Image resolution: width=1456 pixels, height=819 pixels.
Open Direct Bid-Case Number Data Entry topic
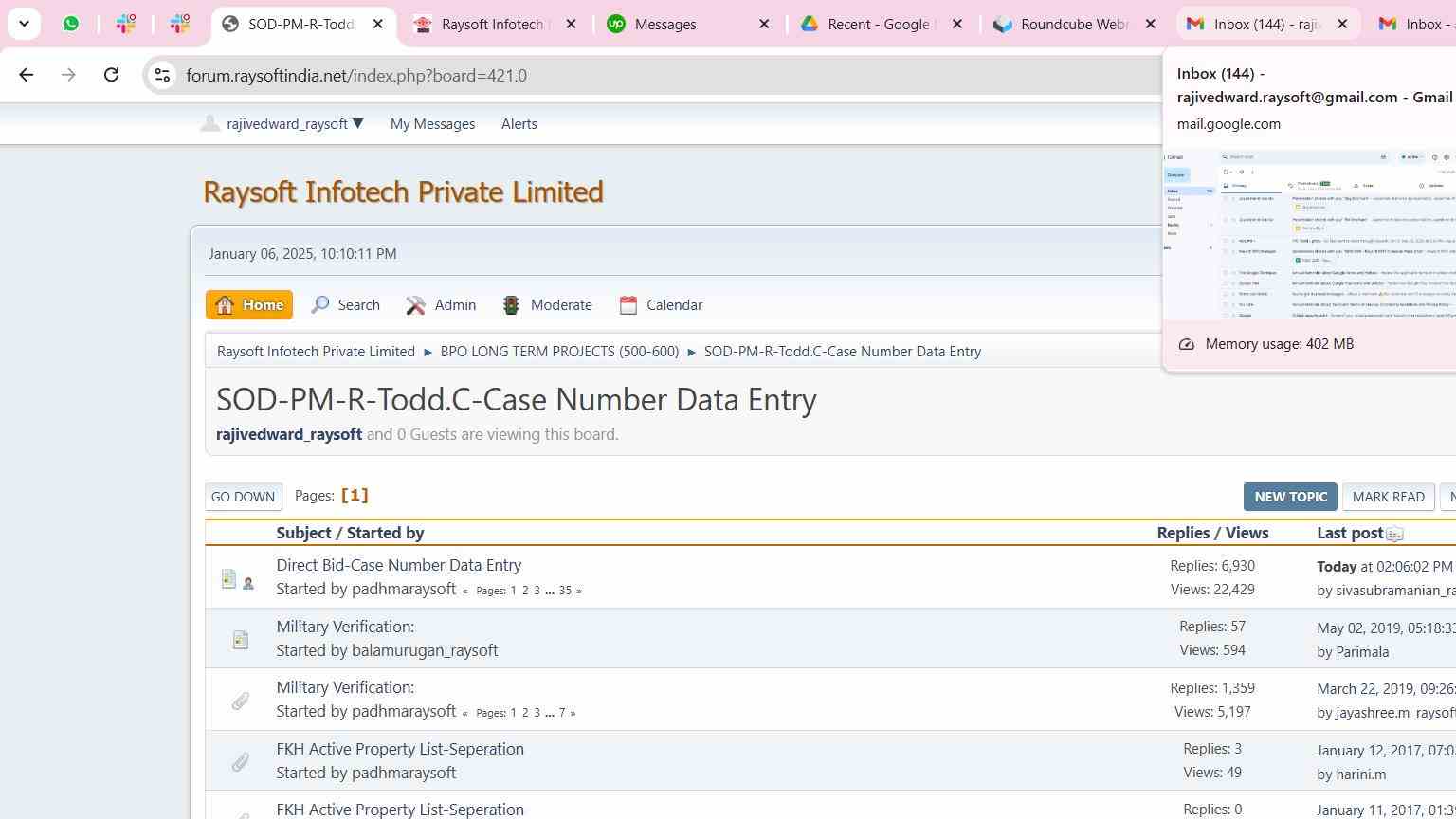399,565
